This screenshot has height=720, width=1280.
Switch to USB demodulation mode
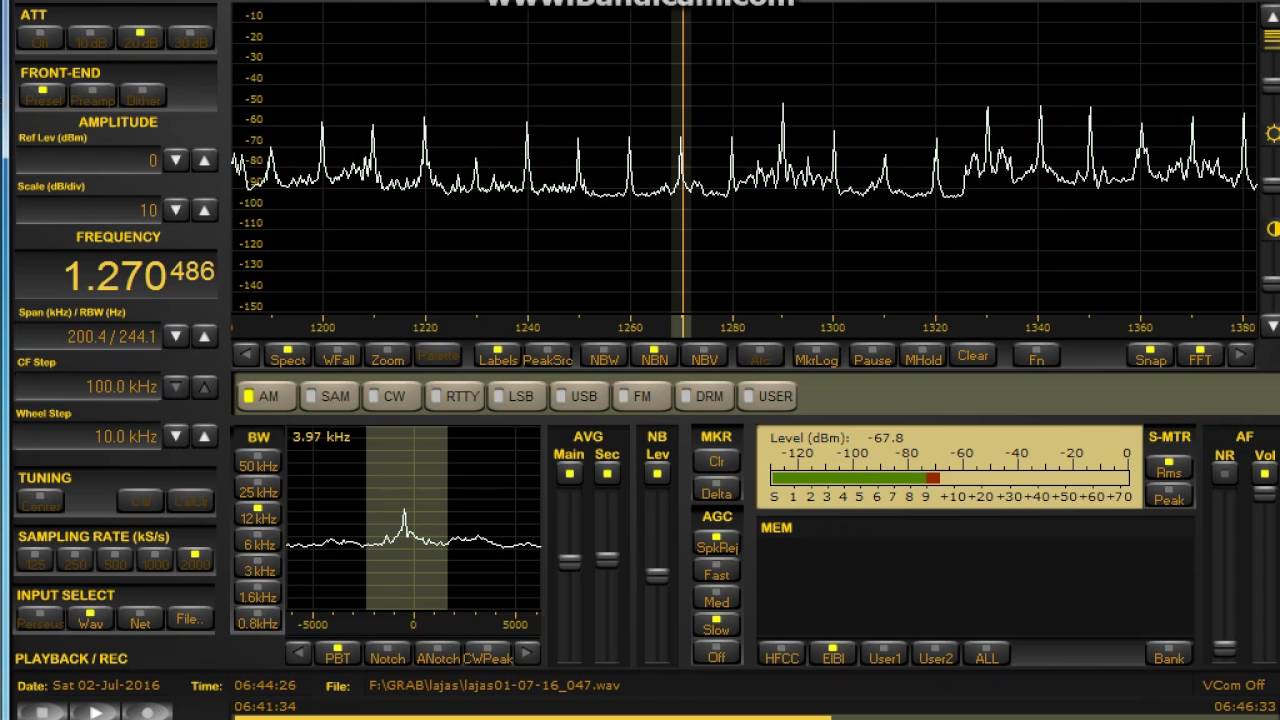coord(577,396)
